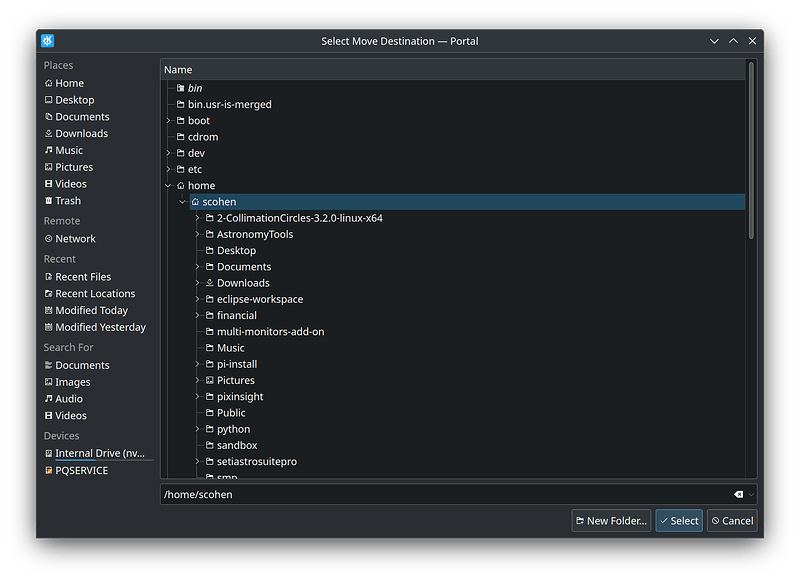Viewport: 800px width, 580px height.
Task: Click the KDE app icon in title bar
Action: pos(47,41)
